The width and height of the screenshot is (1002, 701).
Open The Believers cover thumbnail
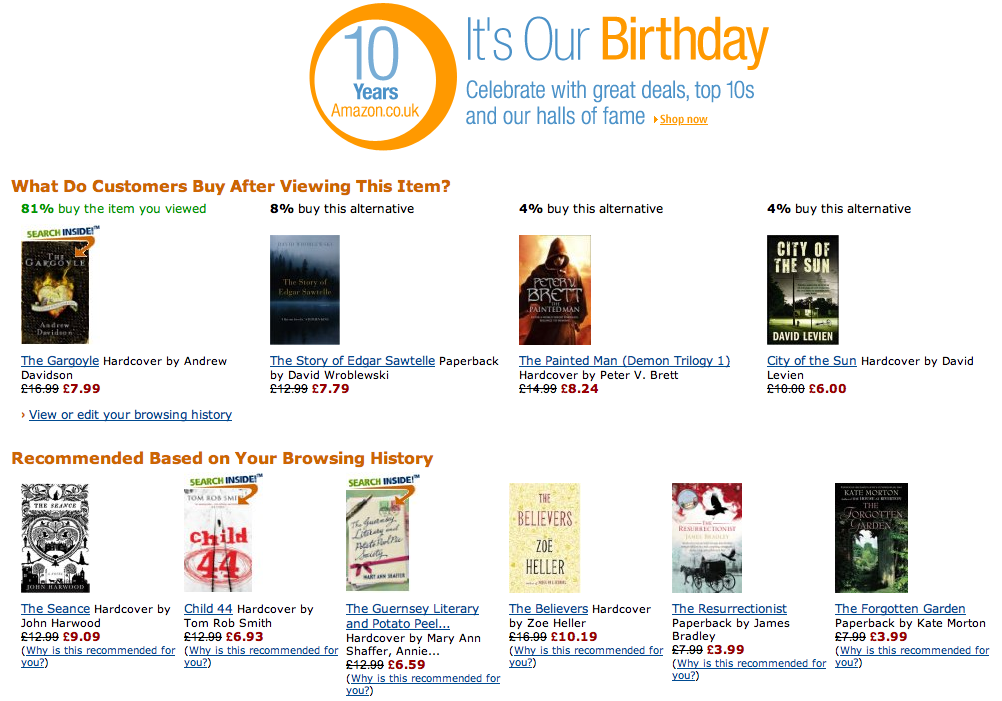click(544, 538)
